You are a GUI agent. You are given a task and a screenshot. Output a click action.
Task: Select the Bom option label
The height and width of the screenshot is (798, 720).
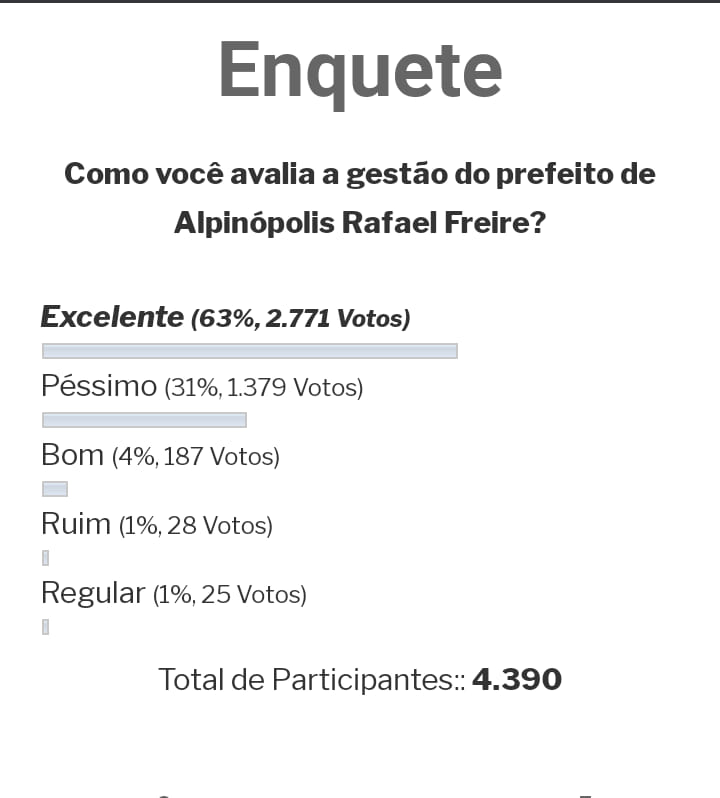click(72, 455)
